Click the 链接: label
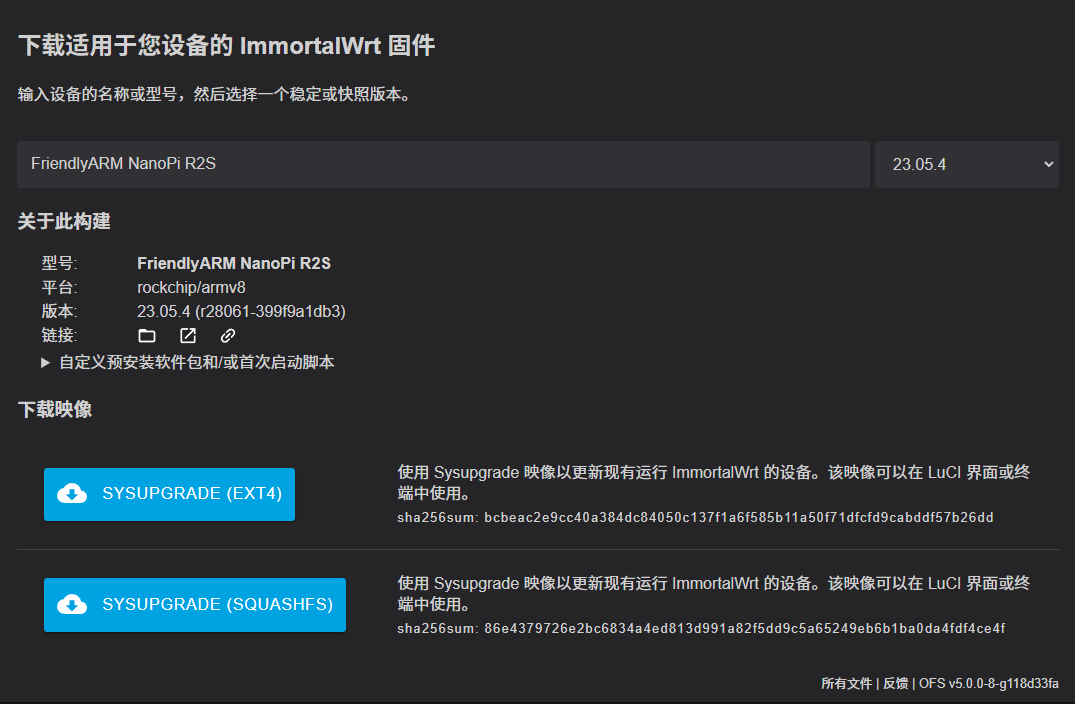The image size is (1075, 704). pyautogui.click(x=59, y=335)
